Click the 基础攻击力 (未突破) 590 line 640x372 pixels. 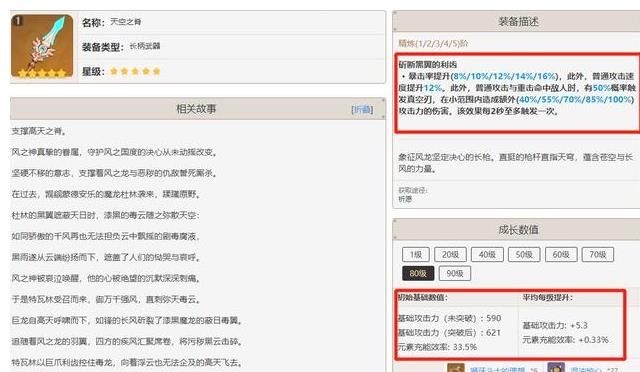[x=449, y=318]
